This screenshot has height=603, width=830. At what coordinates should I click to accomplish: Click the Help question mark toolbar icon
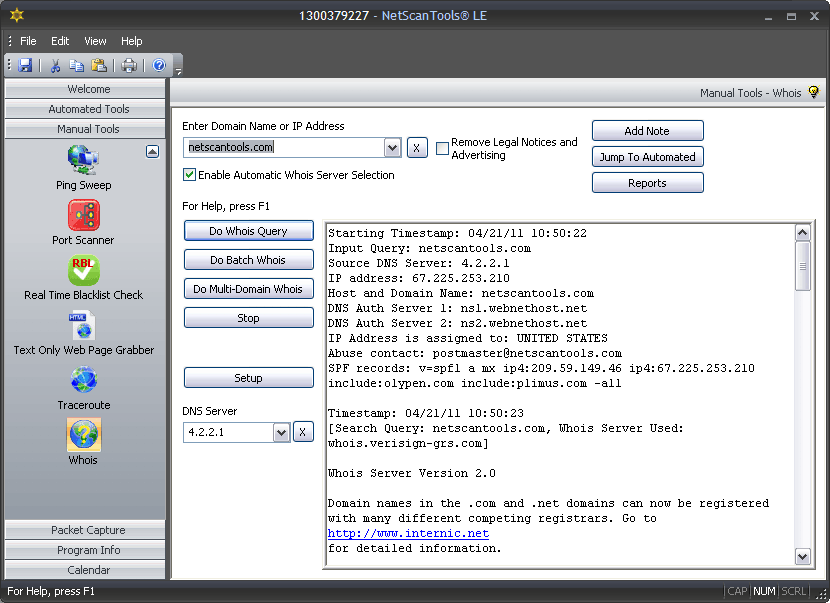[x=159, y=65]
